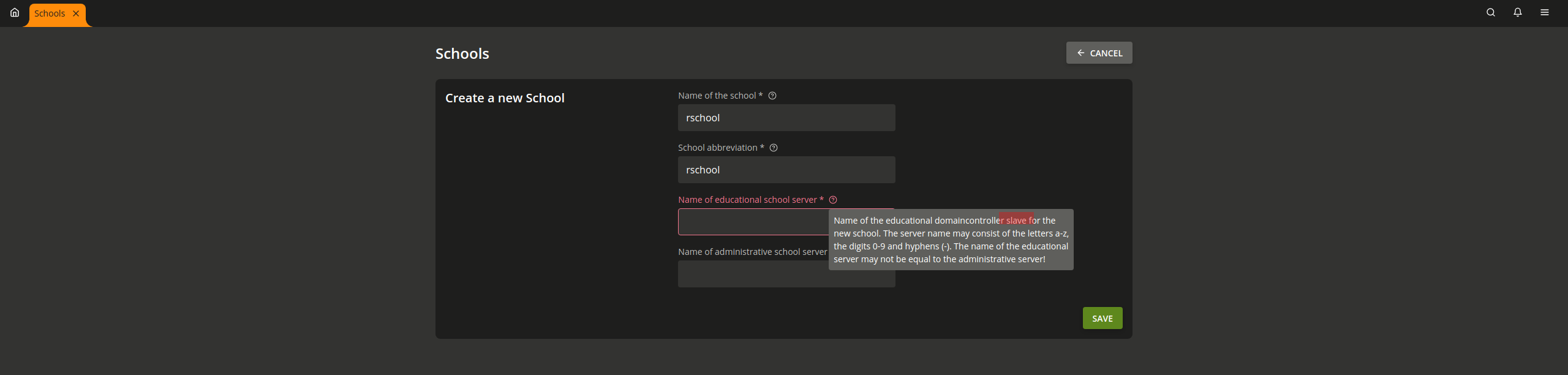Open the hamburger menu

[x=1545, y=13]
